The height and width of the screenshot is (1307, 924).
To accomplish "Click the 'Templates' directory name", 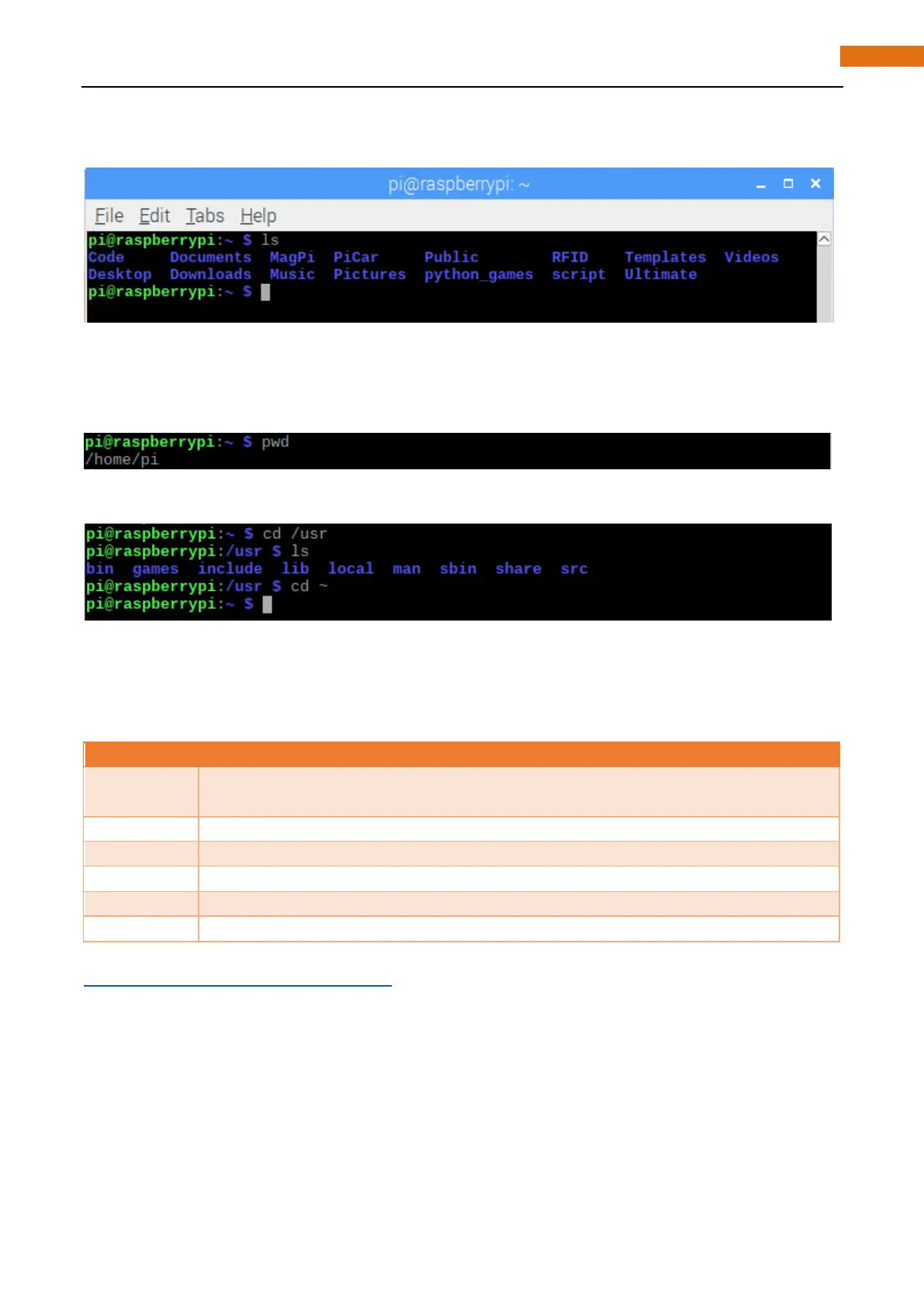I will click(x=665, y=258).
